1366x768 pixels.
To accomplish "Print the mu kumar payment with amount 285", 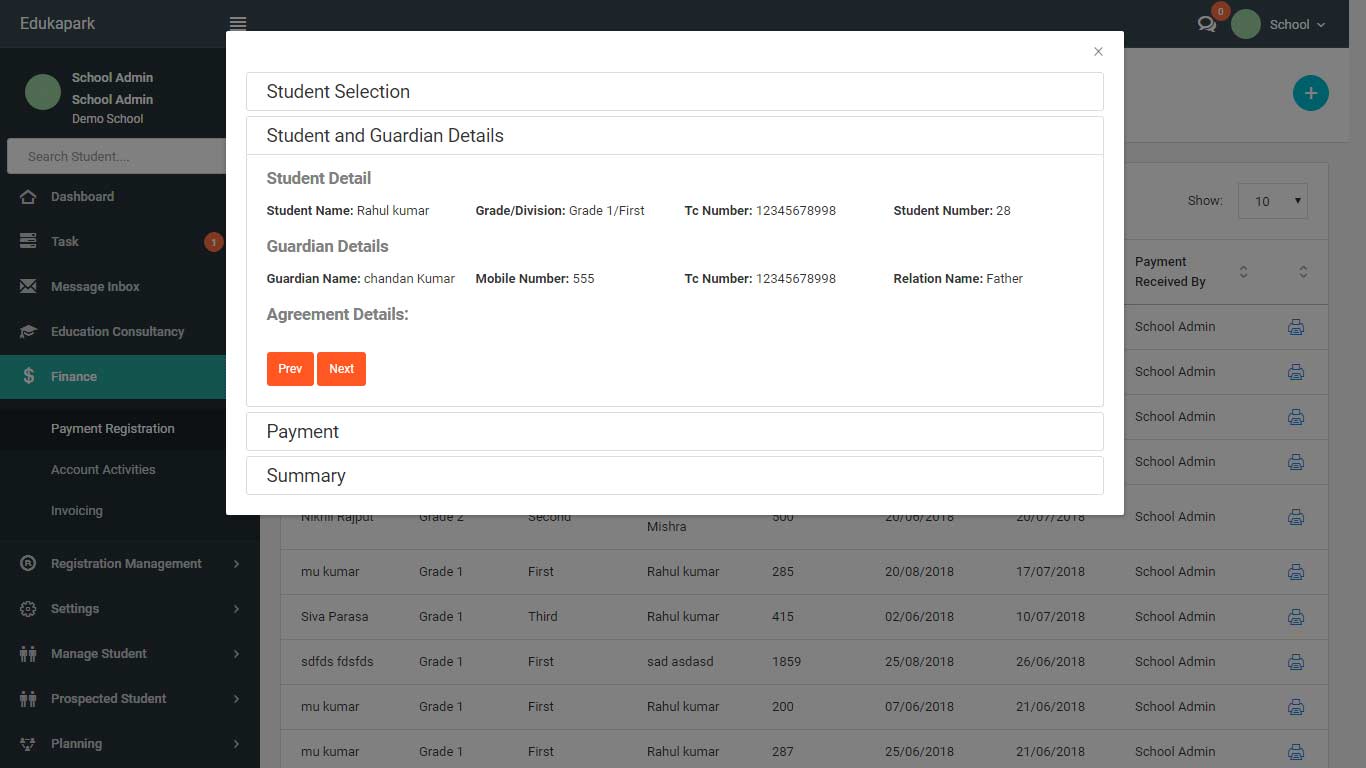I will tap(1296, 572).
